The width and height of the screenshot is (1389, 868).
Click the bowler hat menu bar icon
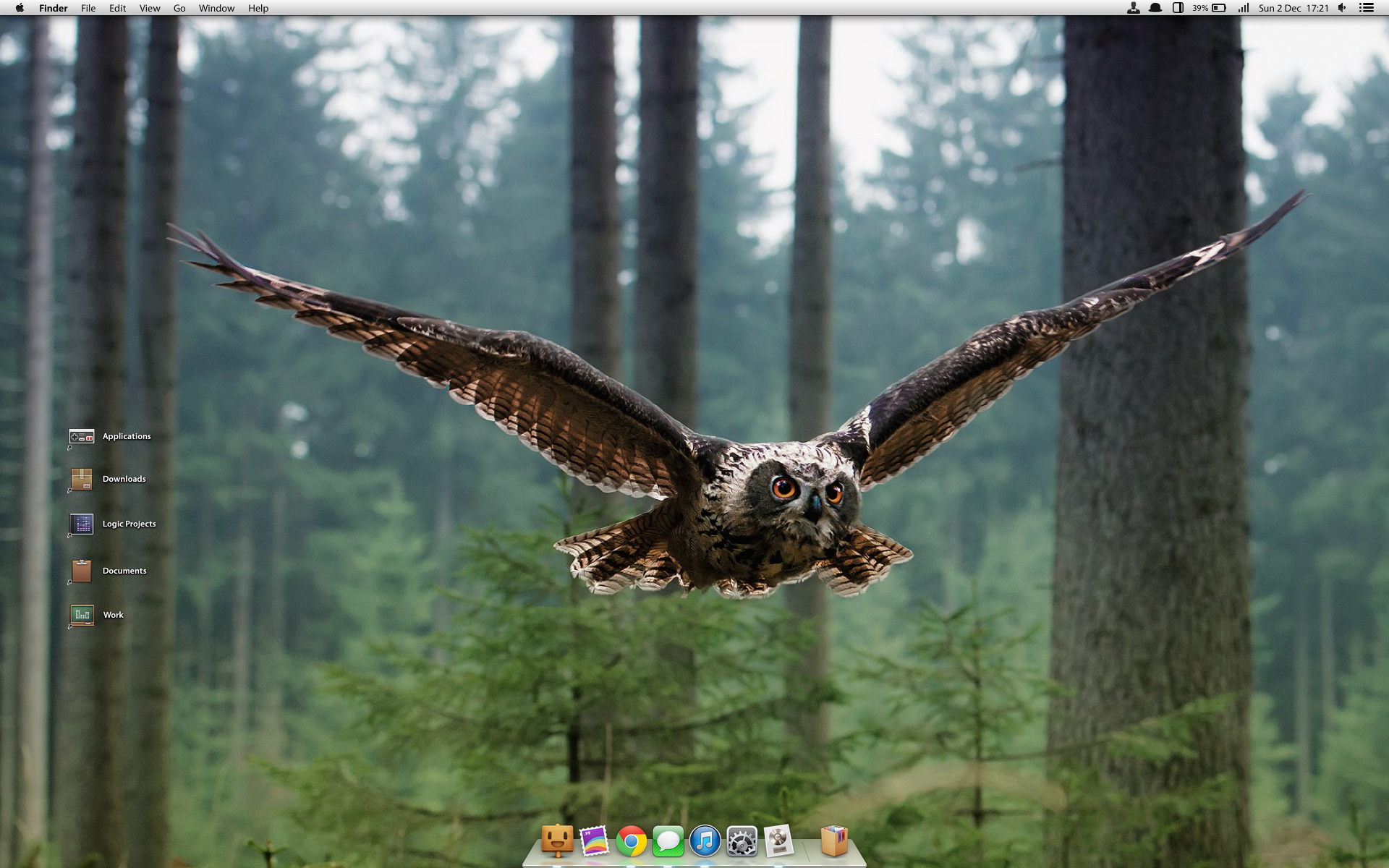1155,8
